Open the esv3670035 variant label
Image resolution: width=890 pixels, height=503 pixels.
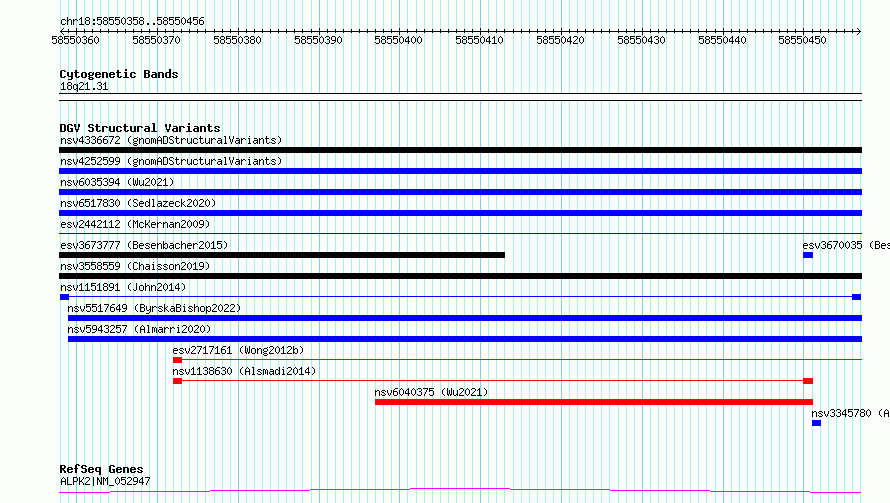846,245
